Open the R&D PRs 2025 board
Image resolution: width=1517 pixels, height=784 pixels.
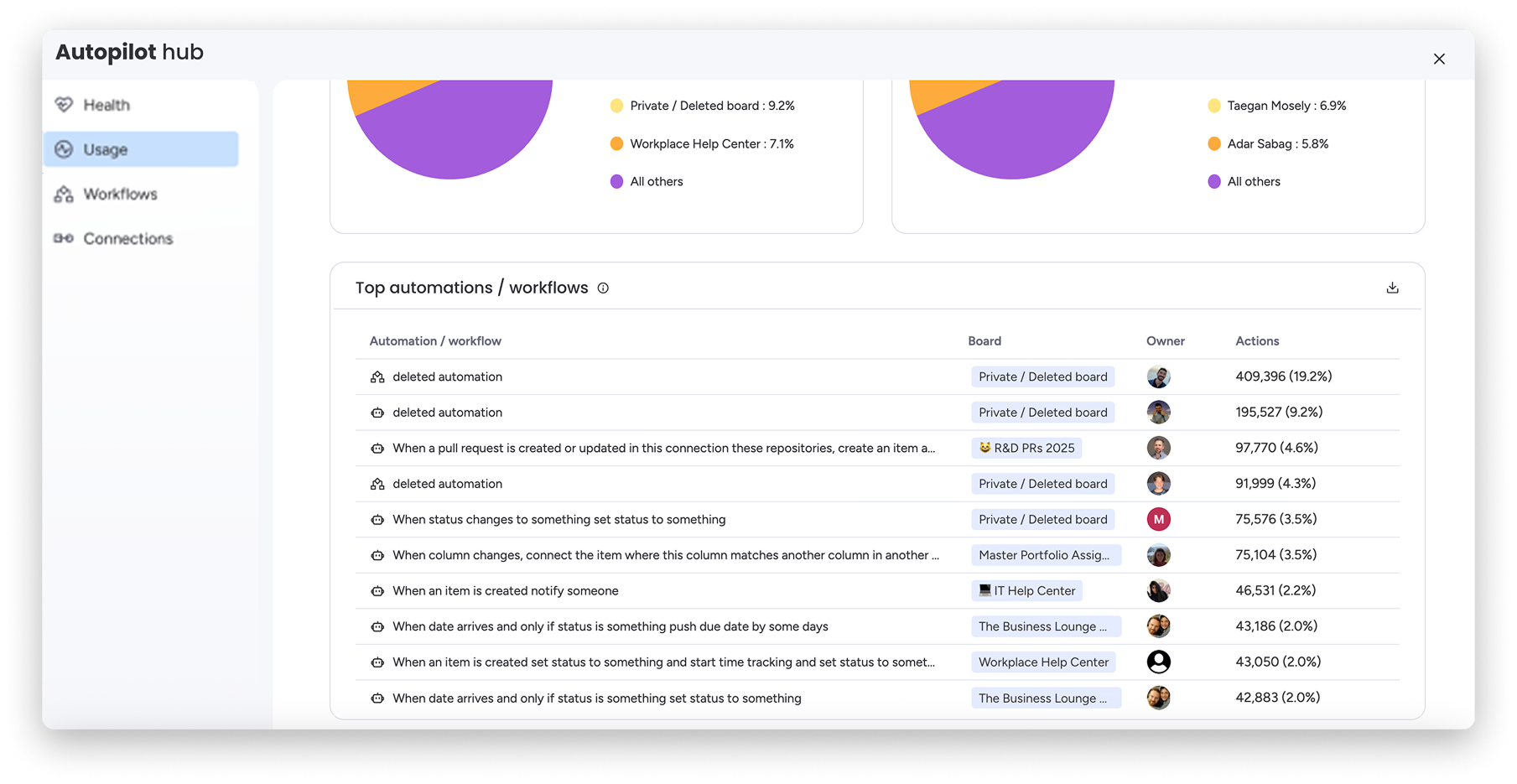1026,449
